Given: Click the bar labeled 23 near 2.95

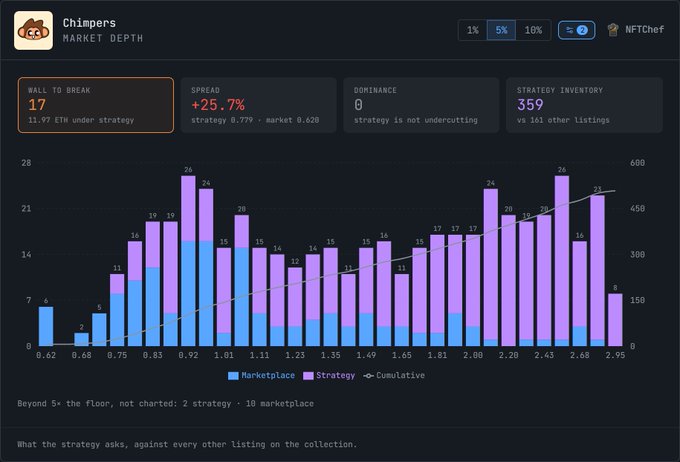Looking at the screenshot, I should [597, 271].
